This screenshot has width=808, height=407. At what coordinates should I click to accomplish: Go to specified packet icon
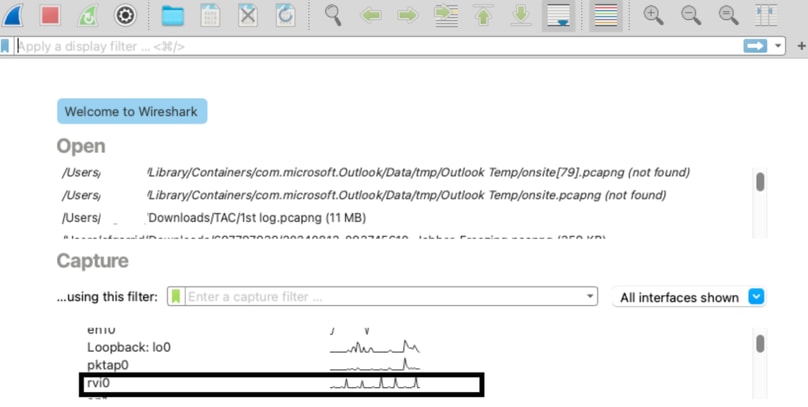click(x=446, y=15)
